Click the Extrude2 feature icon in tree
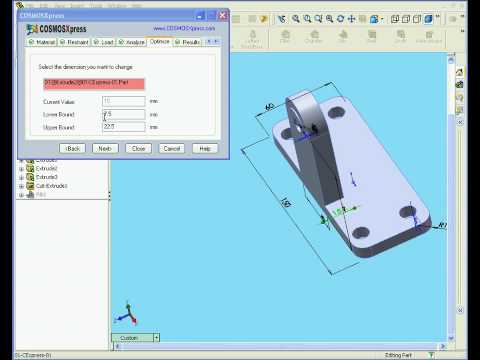Image resolution: width=480 pixels, height=360 pixels. [x=30, y=168]
